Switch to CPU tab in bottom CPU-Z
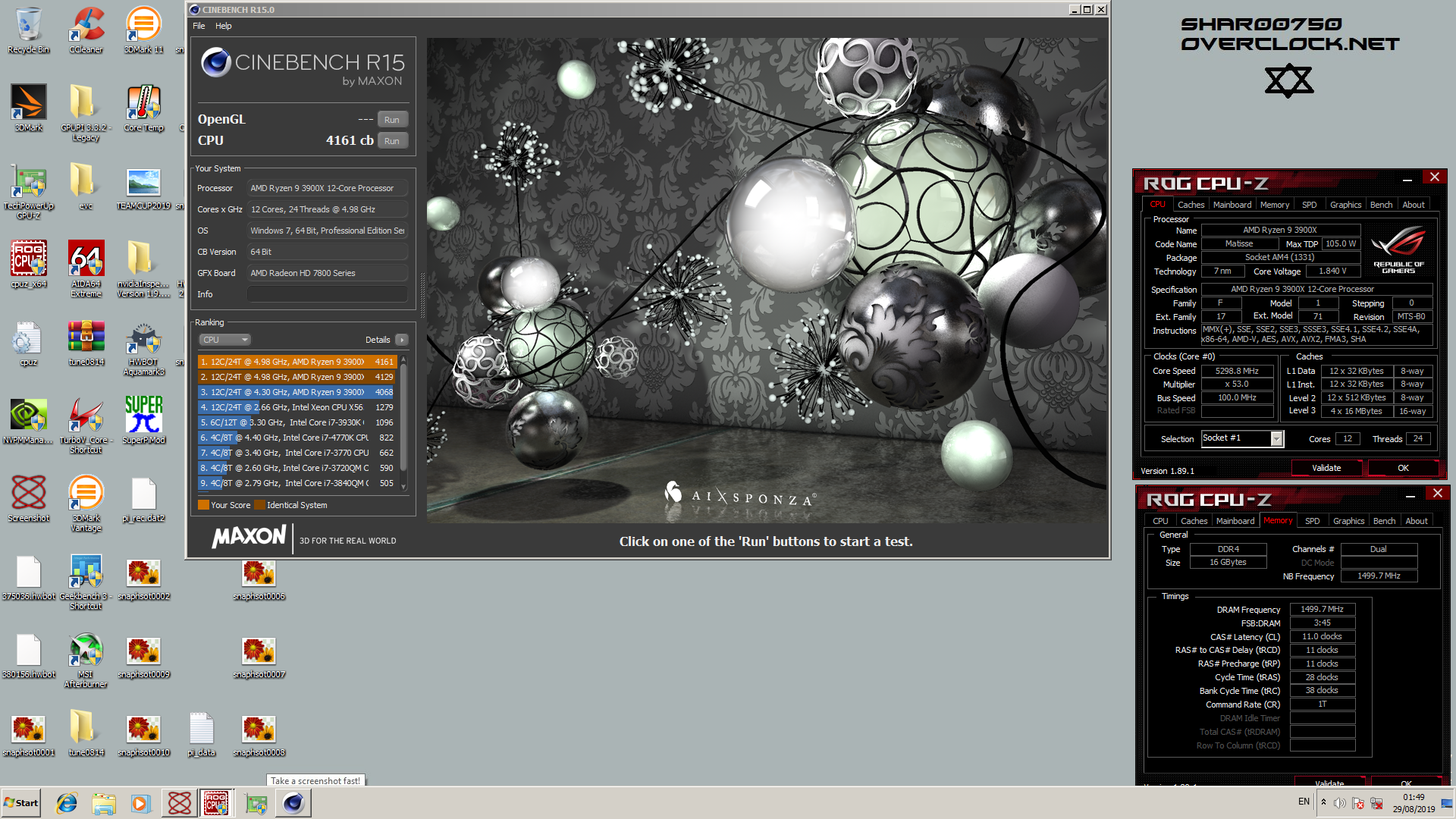The image size is (1456, 819). 1160,521
